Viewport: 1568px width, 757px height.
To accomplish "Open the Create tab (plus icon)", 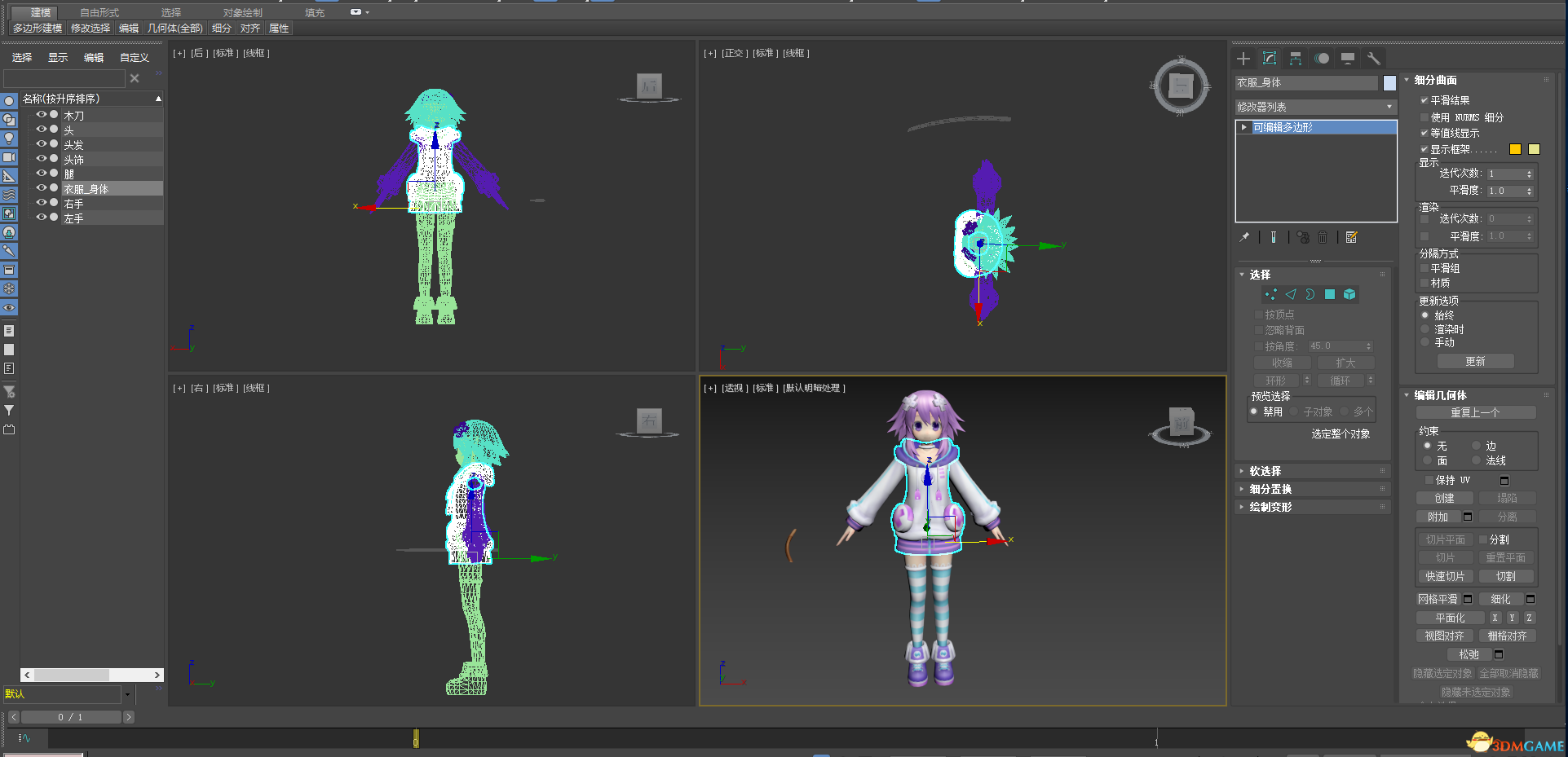I will (1243, 59).
